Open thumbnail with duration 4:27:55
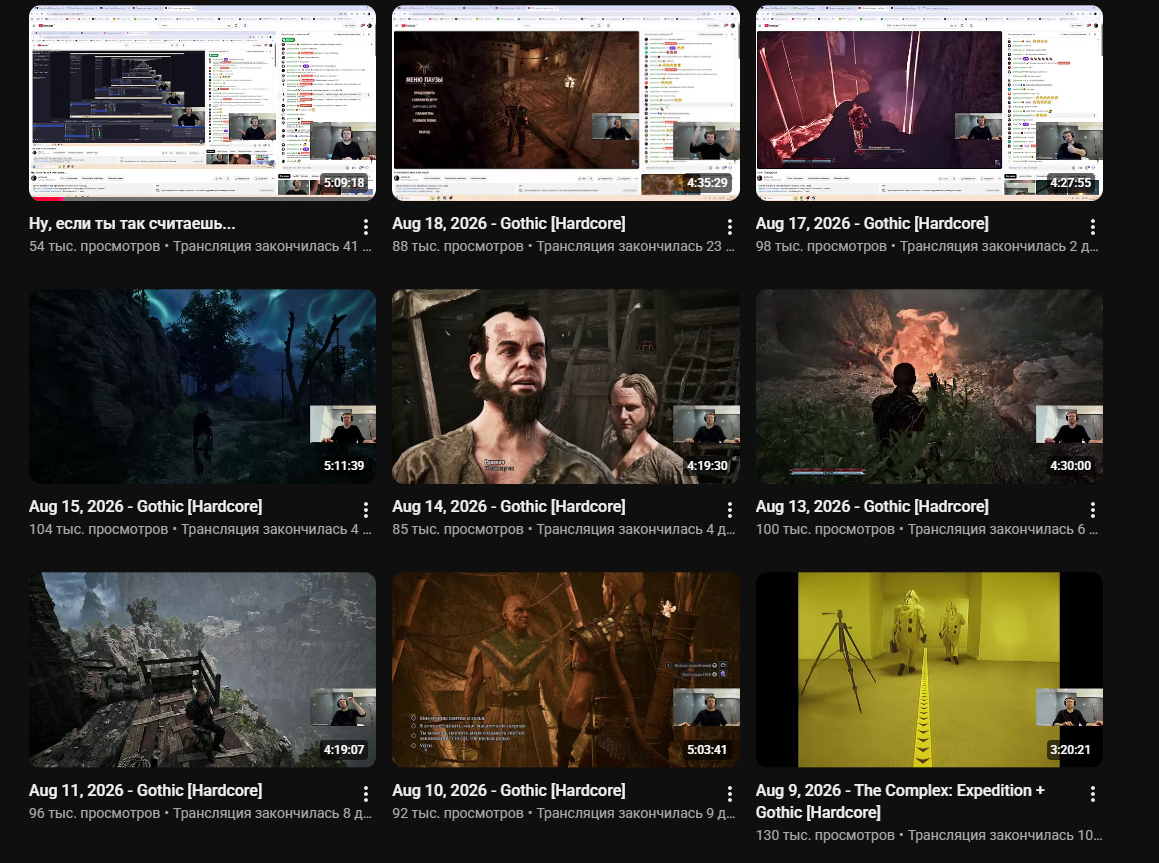 point(929,103)
